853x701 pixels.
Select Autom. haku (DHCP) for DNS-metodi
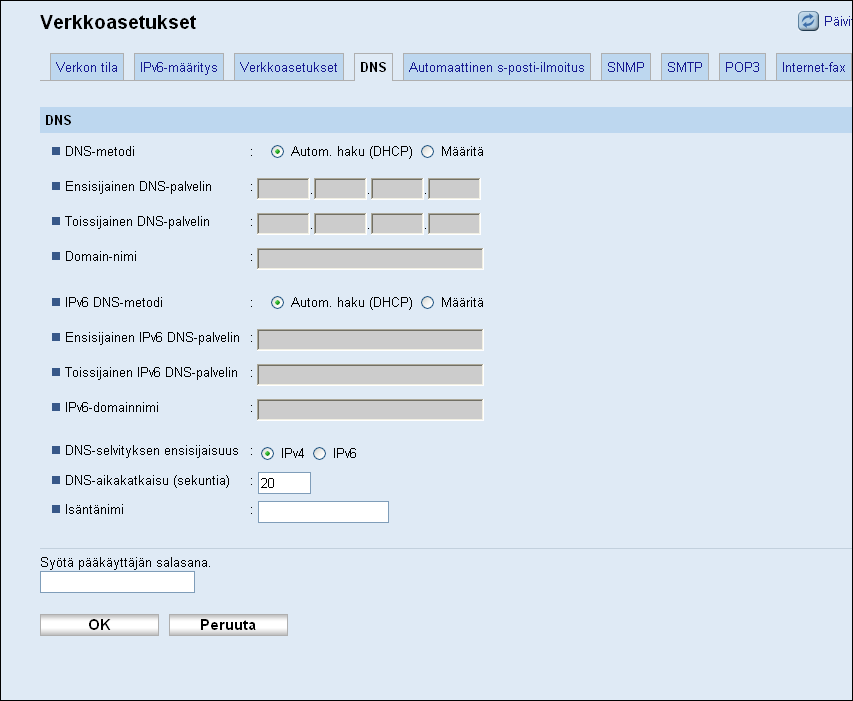click(x=277, y=152)
